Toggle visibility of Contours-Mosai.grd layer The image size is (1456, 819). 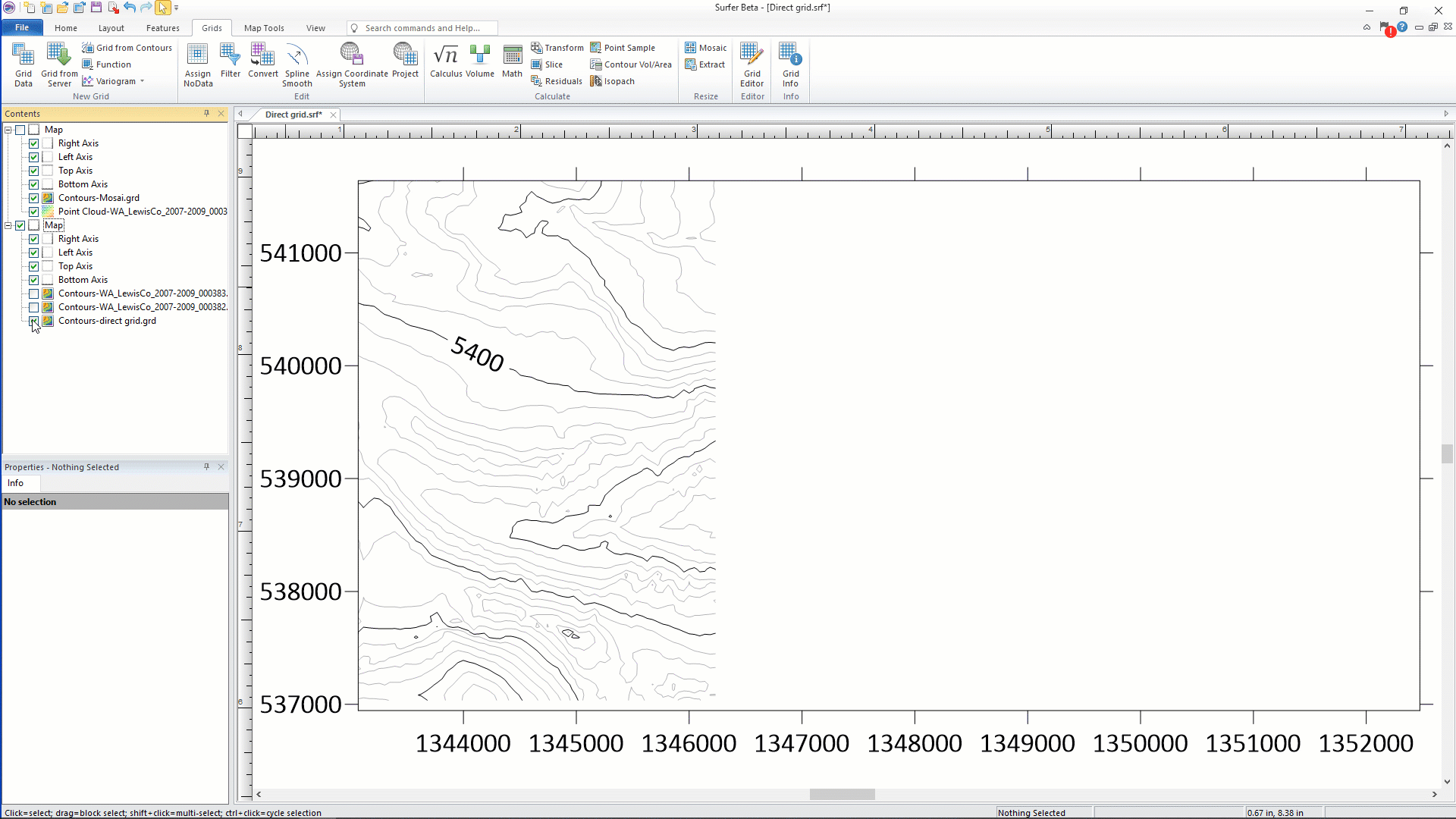click(x=33, y=198)
